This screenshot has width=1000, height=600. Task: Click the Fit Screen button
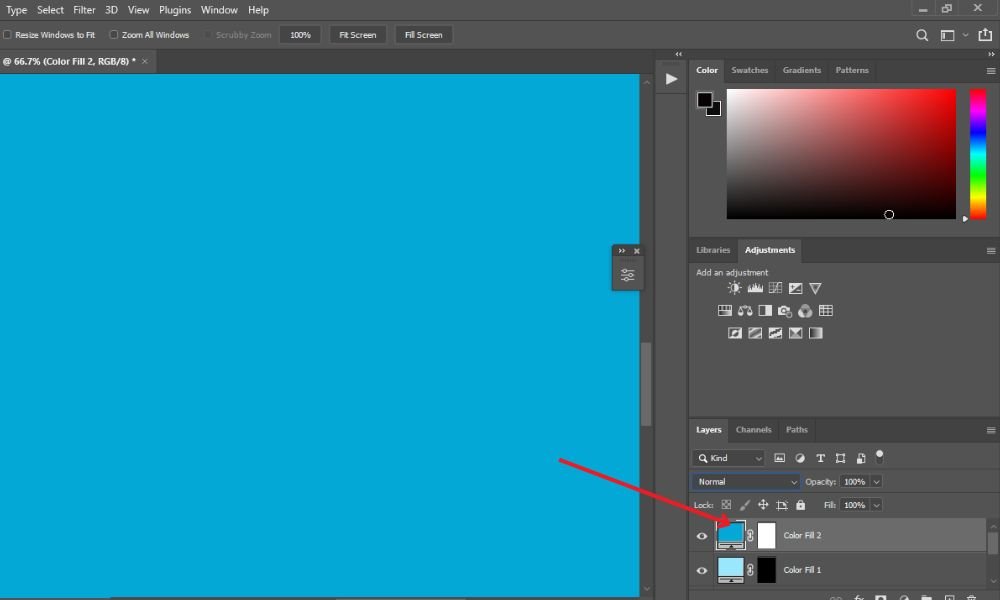click(x=358, y=35)
